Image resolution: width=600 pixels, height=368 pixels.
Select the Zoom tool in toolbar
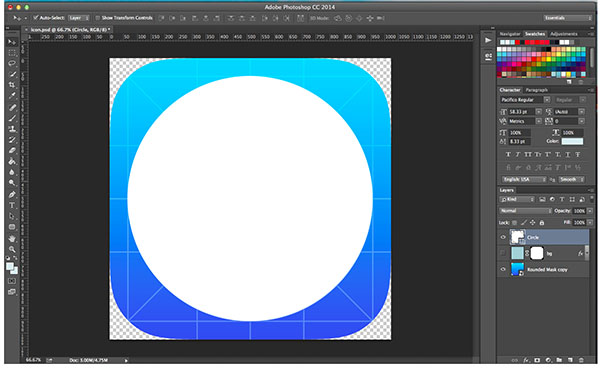click(12, 249)
